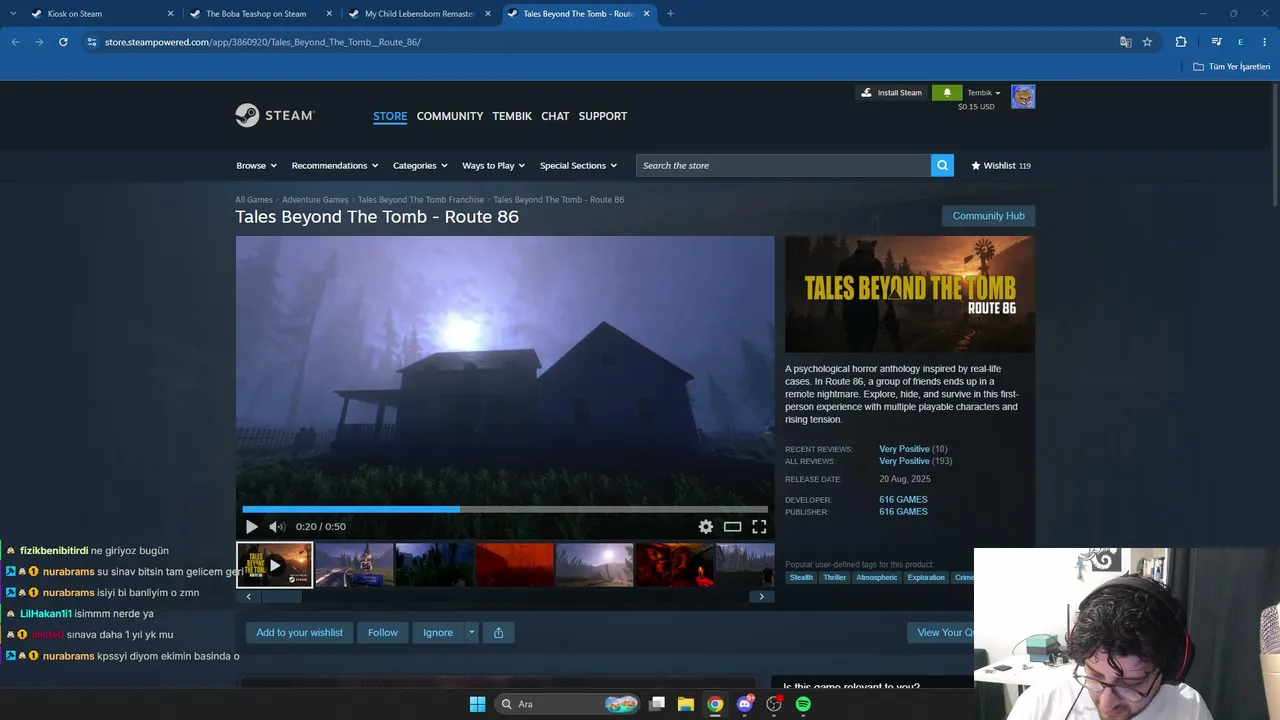Click the Stealth tag

(801, 577)
